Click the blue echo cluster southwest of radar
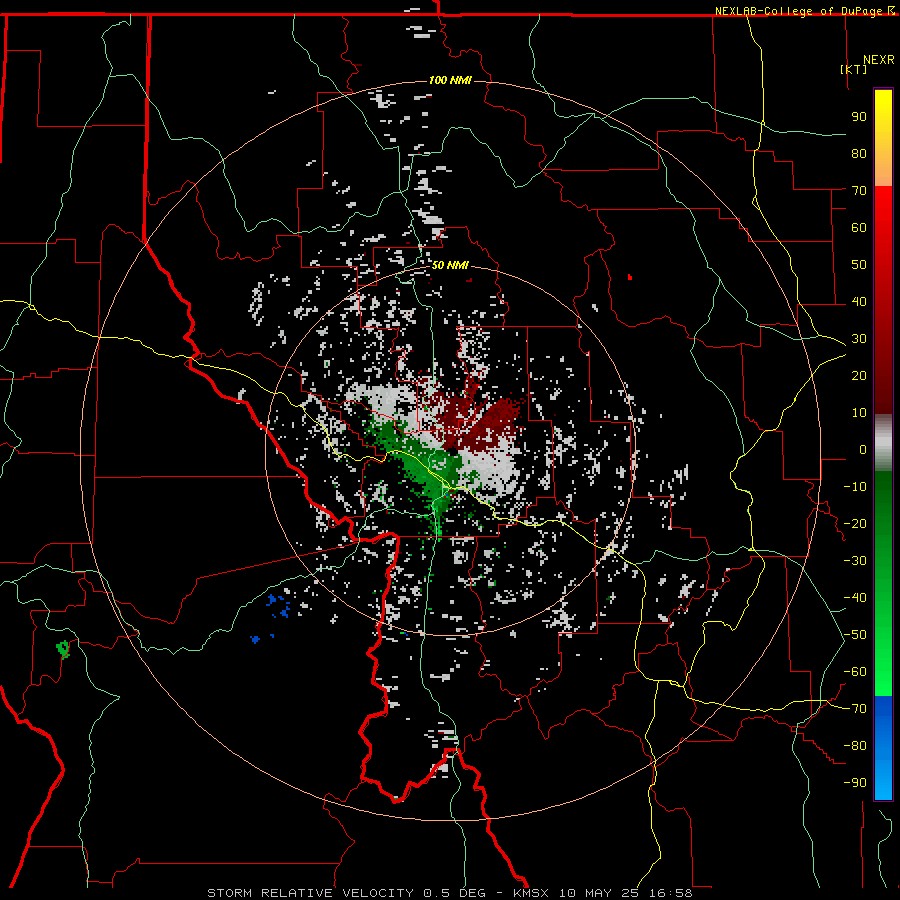Screen dimensions: 900x900 tap(278, 606)
